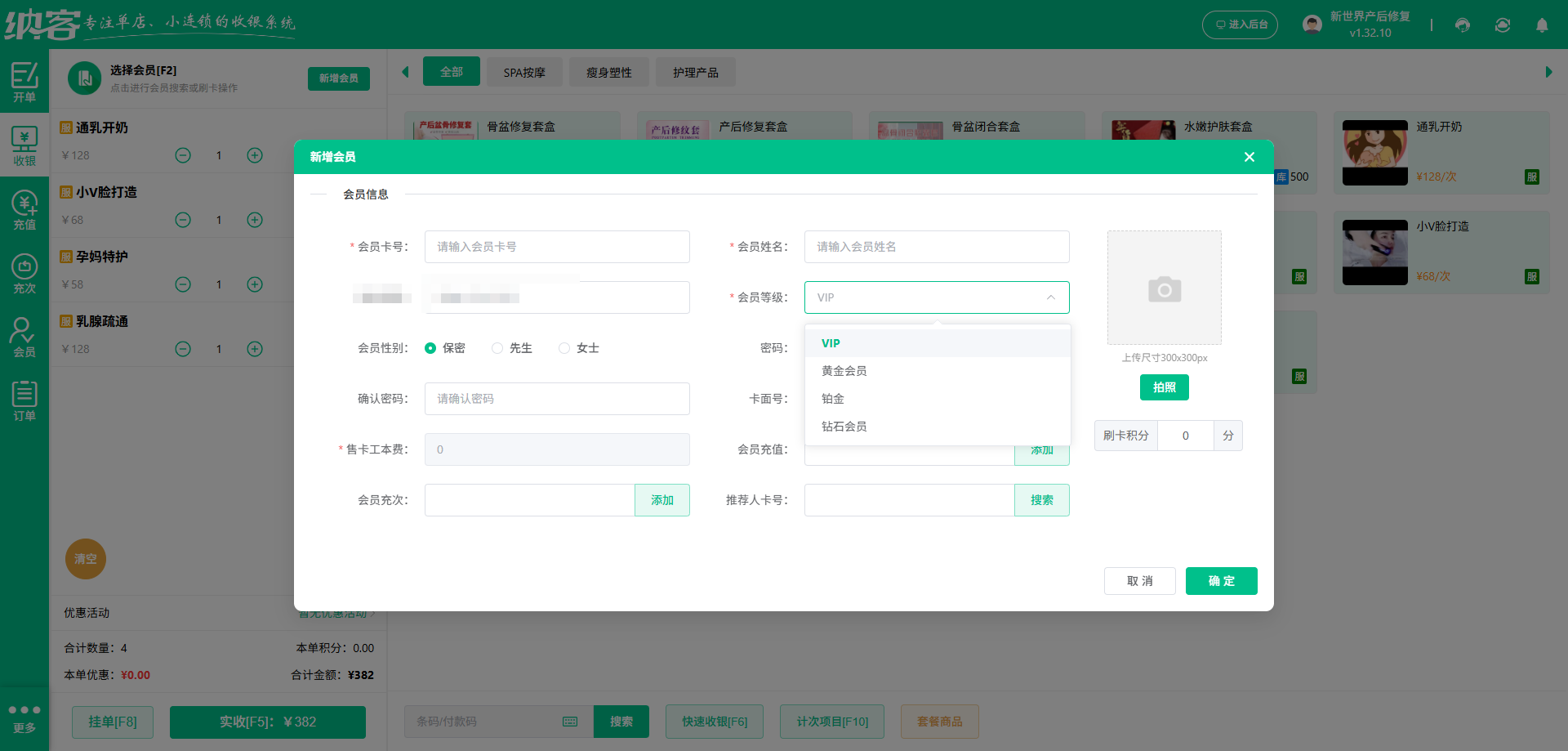Select the 收银 sidebar icon
Image resolution: width=1568 pixels, height=751 pixels.
[x=24, y=145]
